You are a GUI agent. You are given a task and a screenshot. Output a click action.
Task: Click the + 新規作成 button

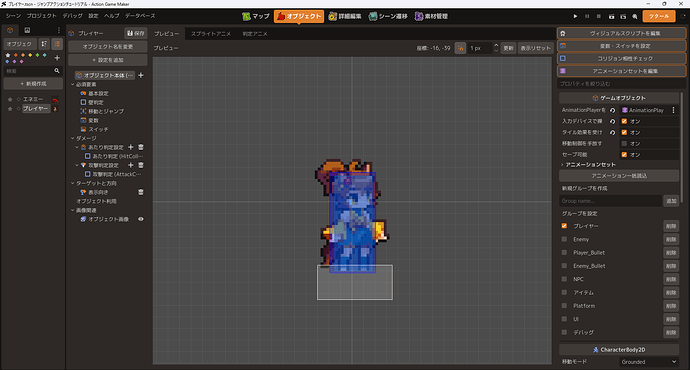(x=33, y=84)
